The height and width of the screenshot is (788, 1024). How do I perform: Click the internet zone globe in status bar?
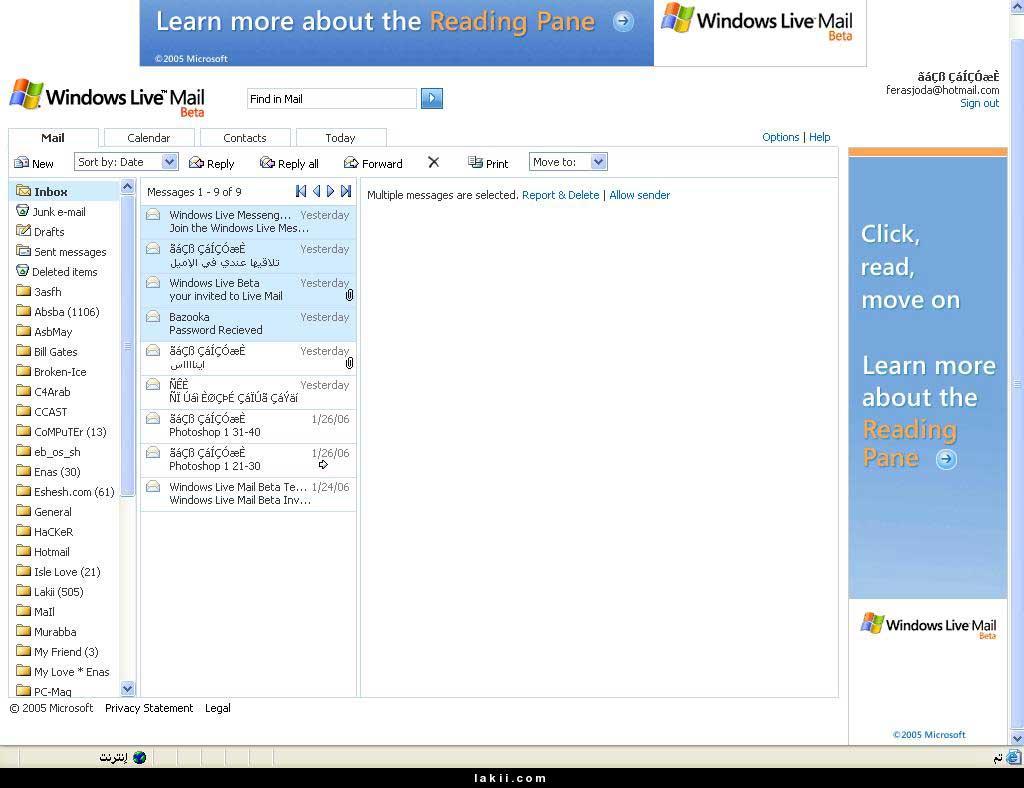(139, 757)
